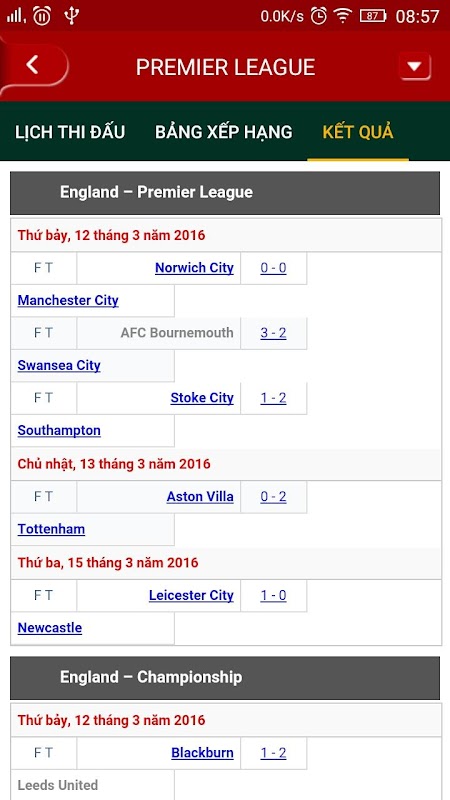This screenshot has height=800, width=450.
Task: Open Stoke City team link
Action: 202,398
